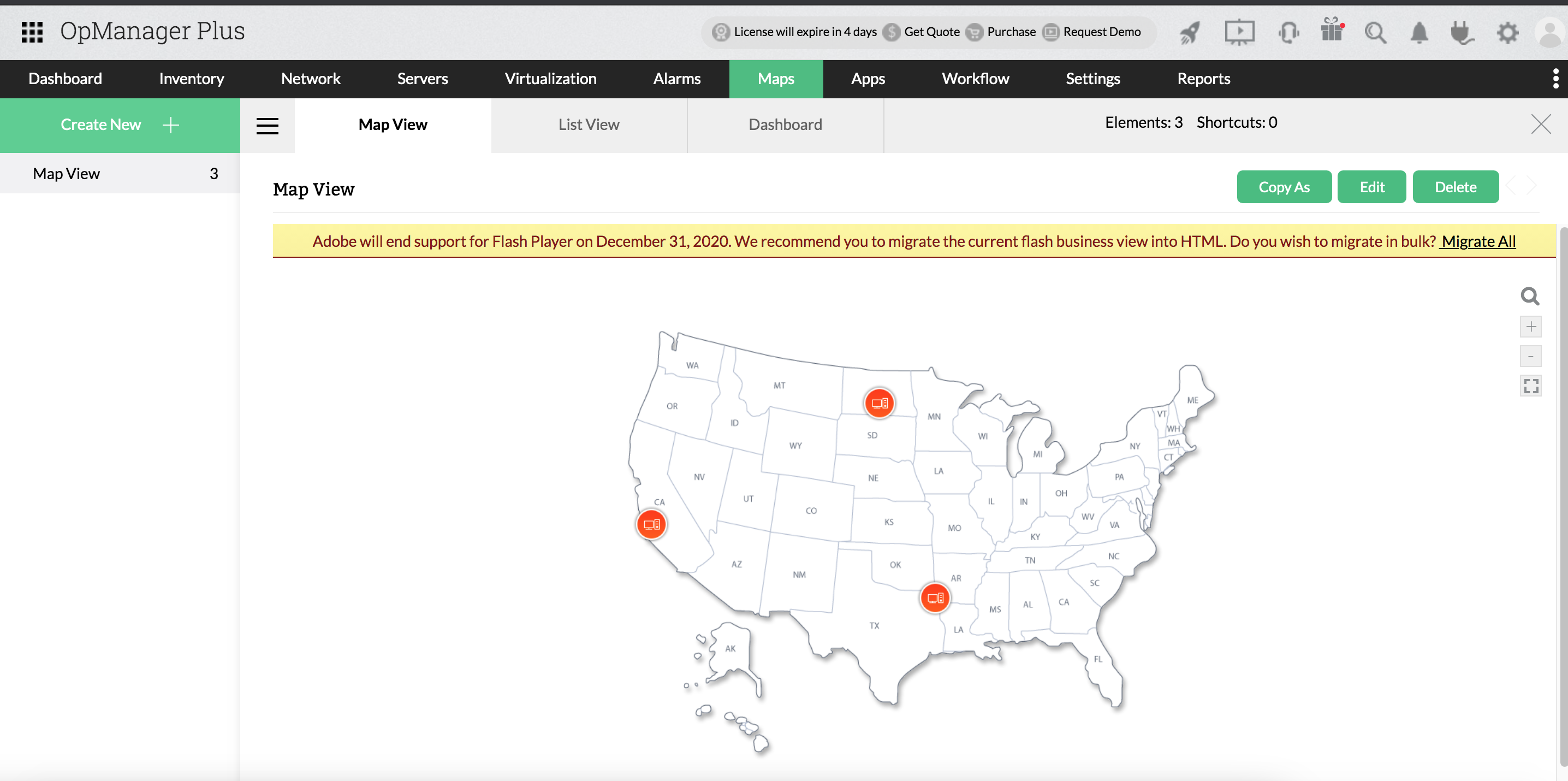
Task: Click the support headset icon
Action: point(1288,32)
